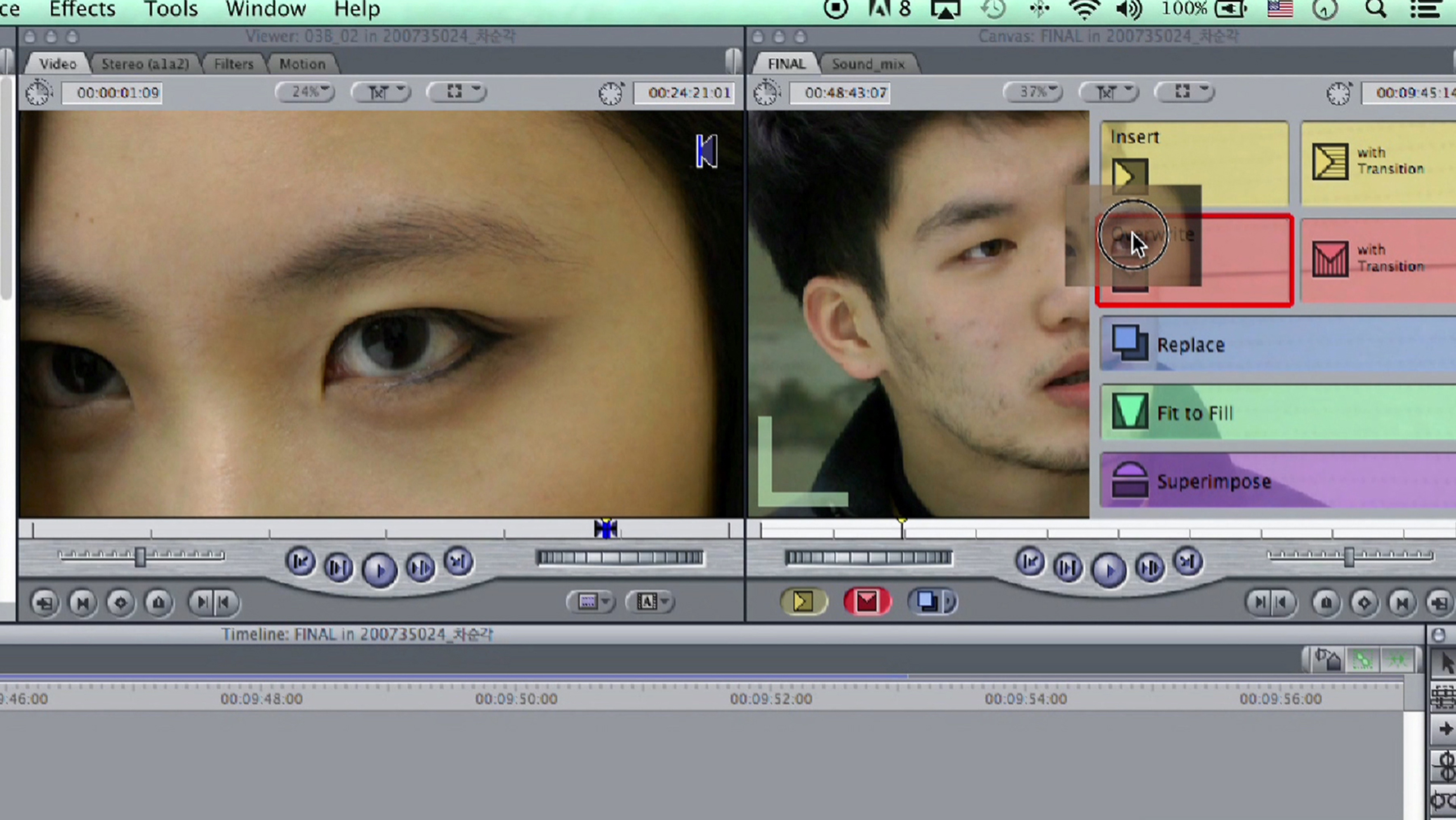Click the Canvas shuttle control slider
1456x820 pixels.
(1350, 557)
